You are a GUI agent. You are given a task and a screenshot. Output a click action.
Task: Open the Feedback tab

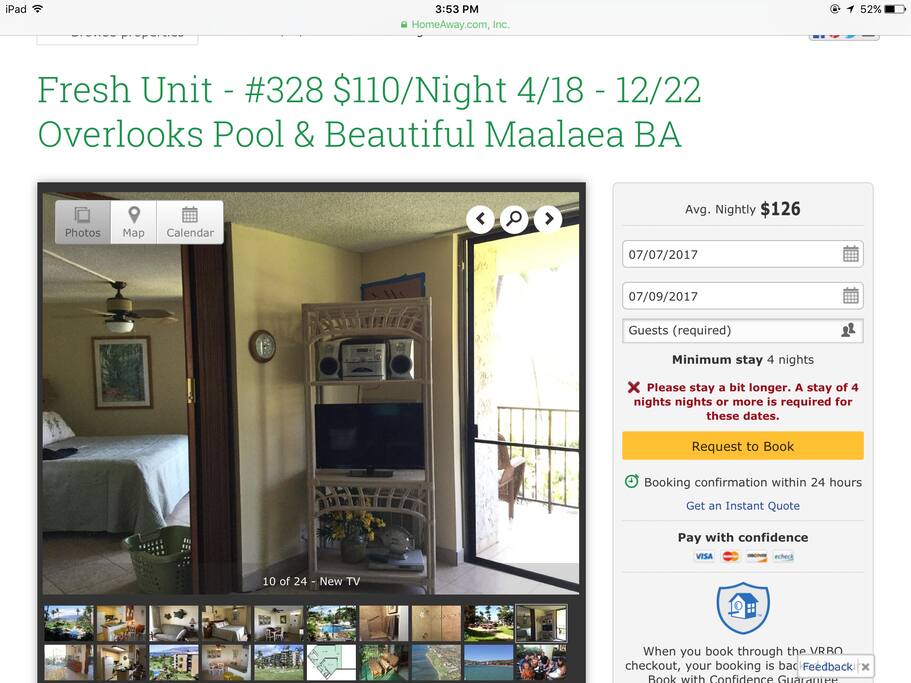[827, 667]
